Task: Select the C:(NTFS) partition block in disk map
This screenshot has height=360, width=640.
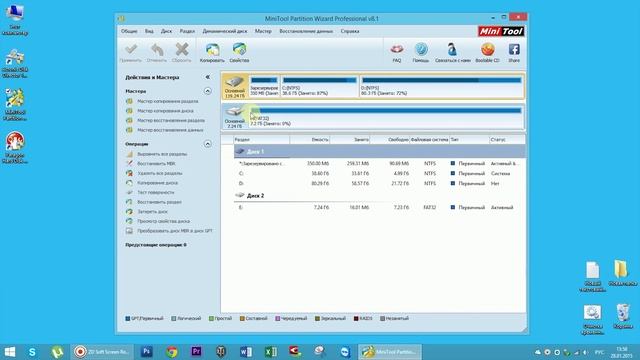Action: click(x=319, y=86)
